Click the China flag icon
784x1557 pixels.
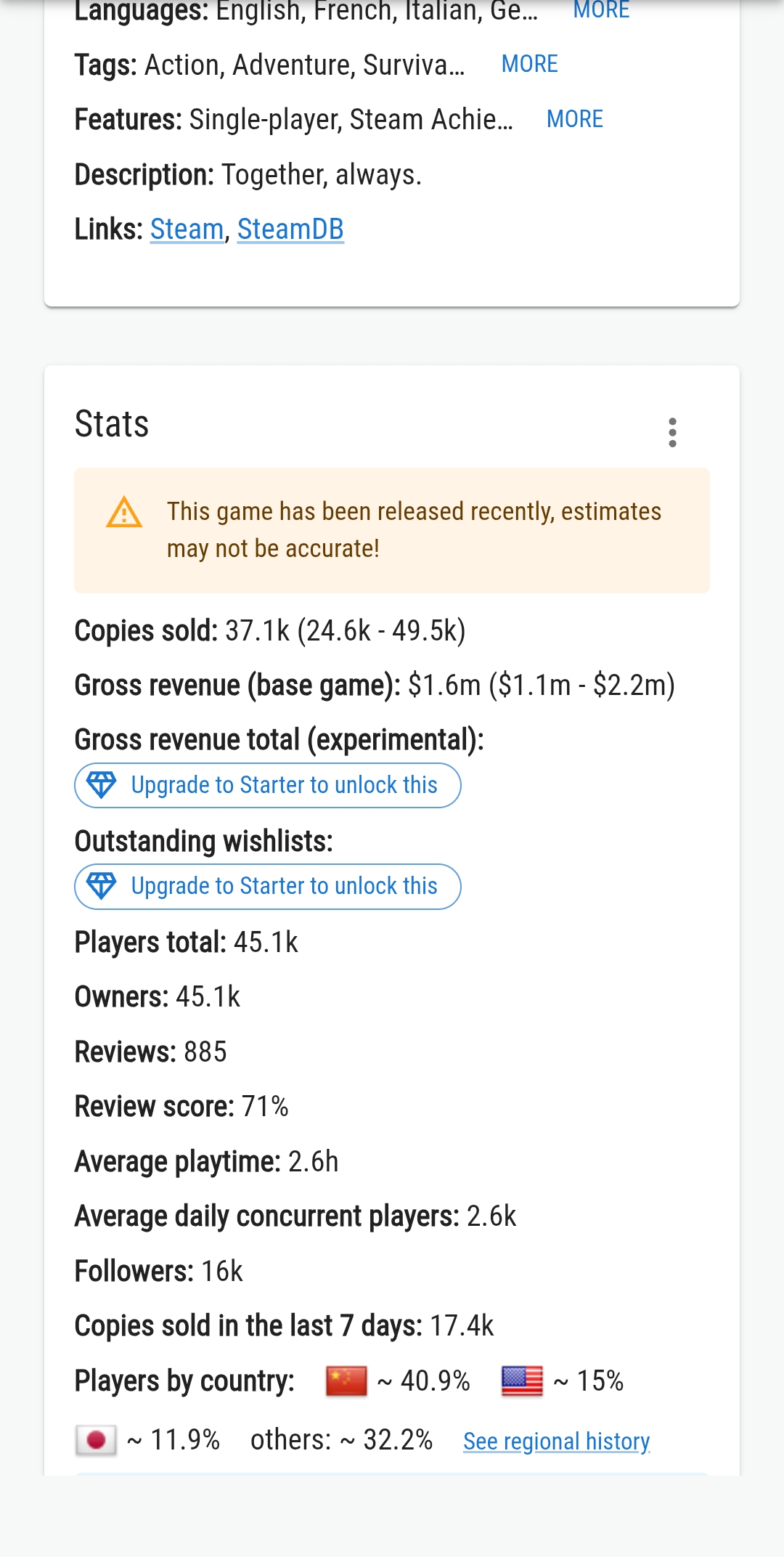[x=346, y=1381]
